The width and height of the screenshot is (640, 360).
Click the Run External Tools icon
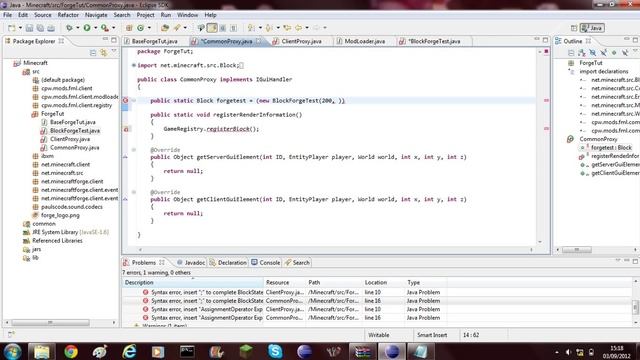pos(105,28)
